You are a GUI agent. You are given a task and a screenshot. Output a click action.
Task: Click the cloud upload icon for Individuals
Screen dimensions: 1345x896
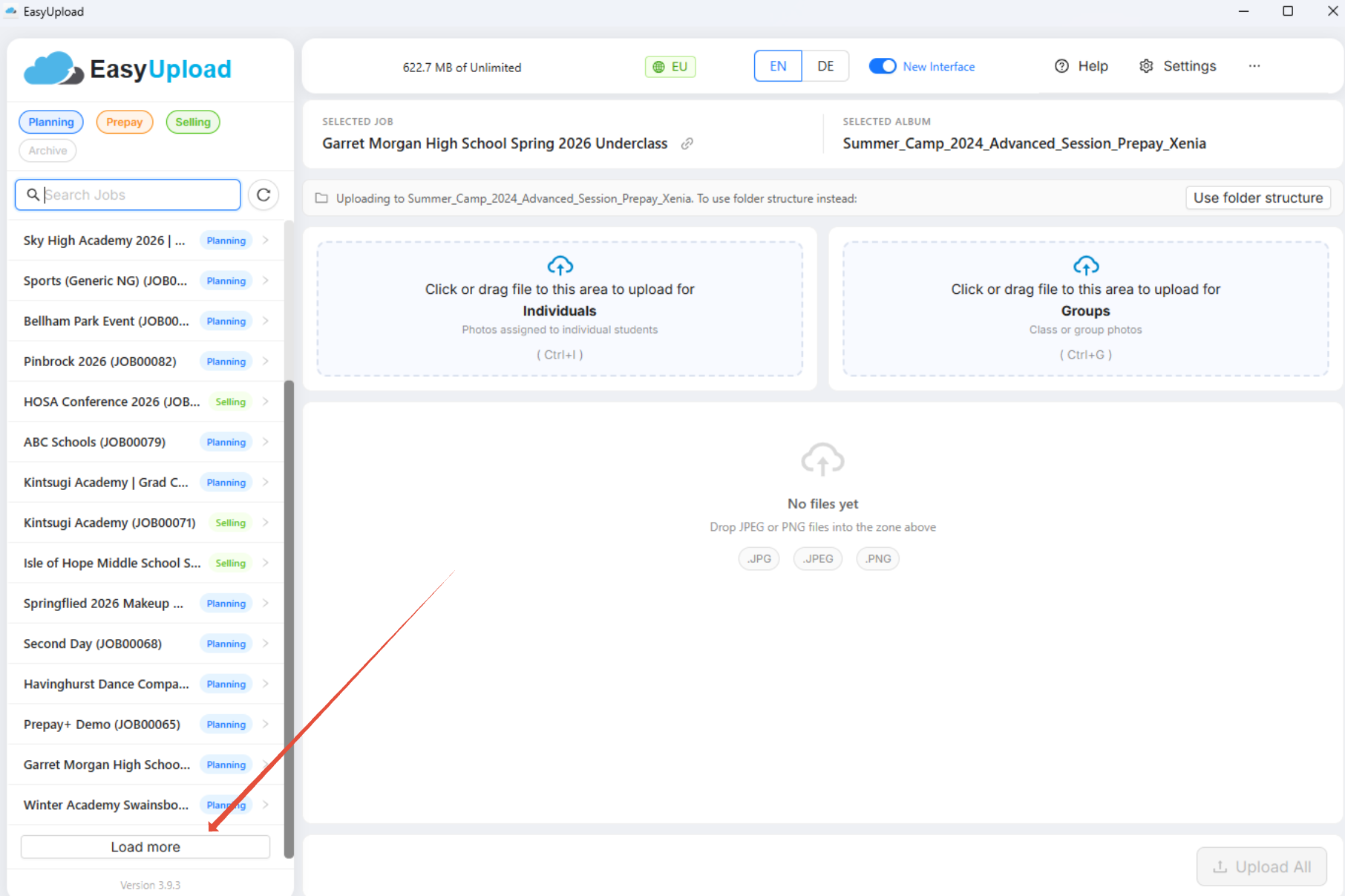560,265
